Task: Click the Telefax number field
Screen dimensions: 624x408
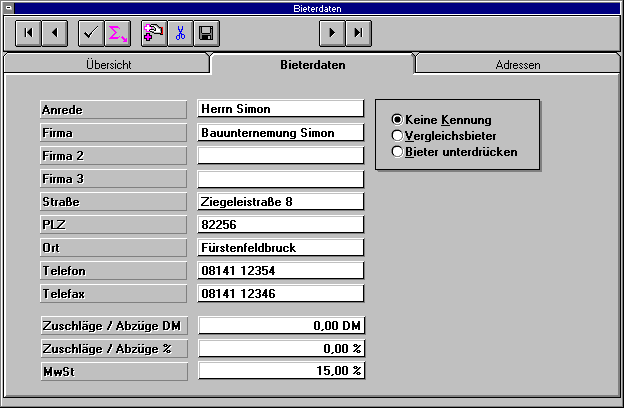Action: click(280, 293)
